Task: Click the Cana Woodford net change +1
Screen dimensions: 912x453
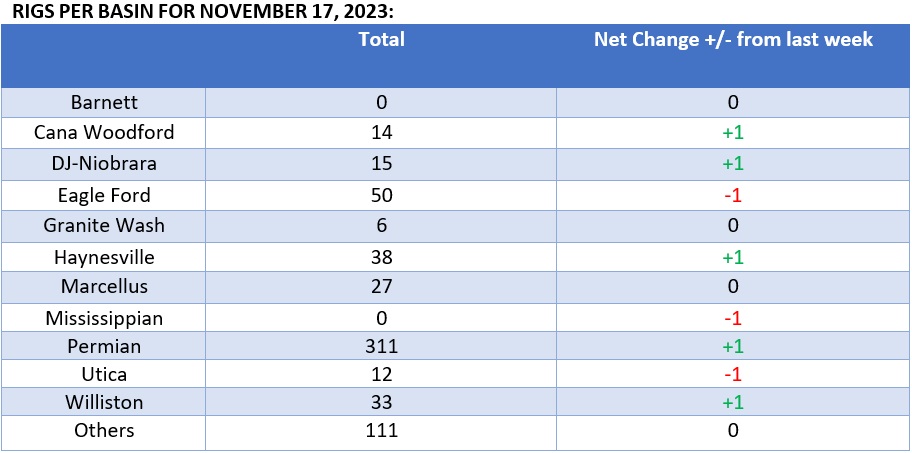Action: 733,133
